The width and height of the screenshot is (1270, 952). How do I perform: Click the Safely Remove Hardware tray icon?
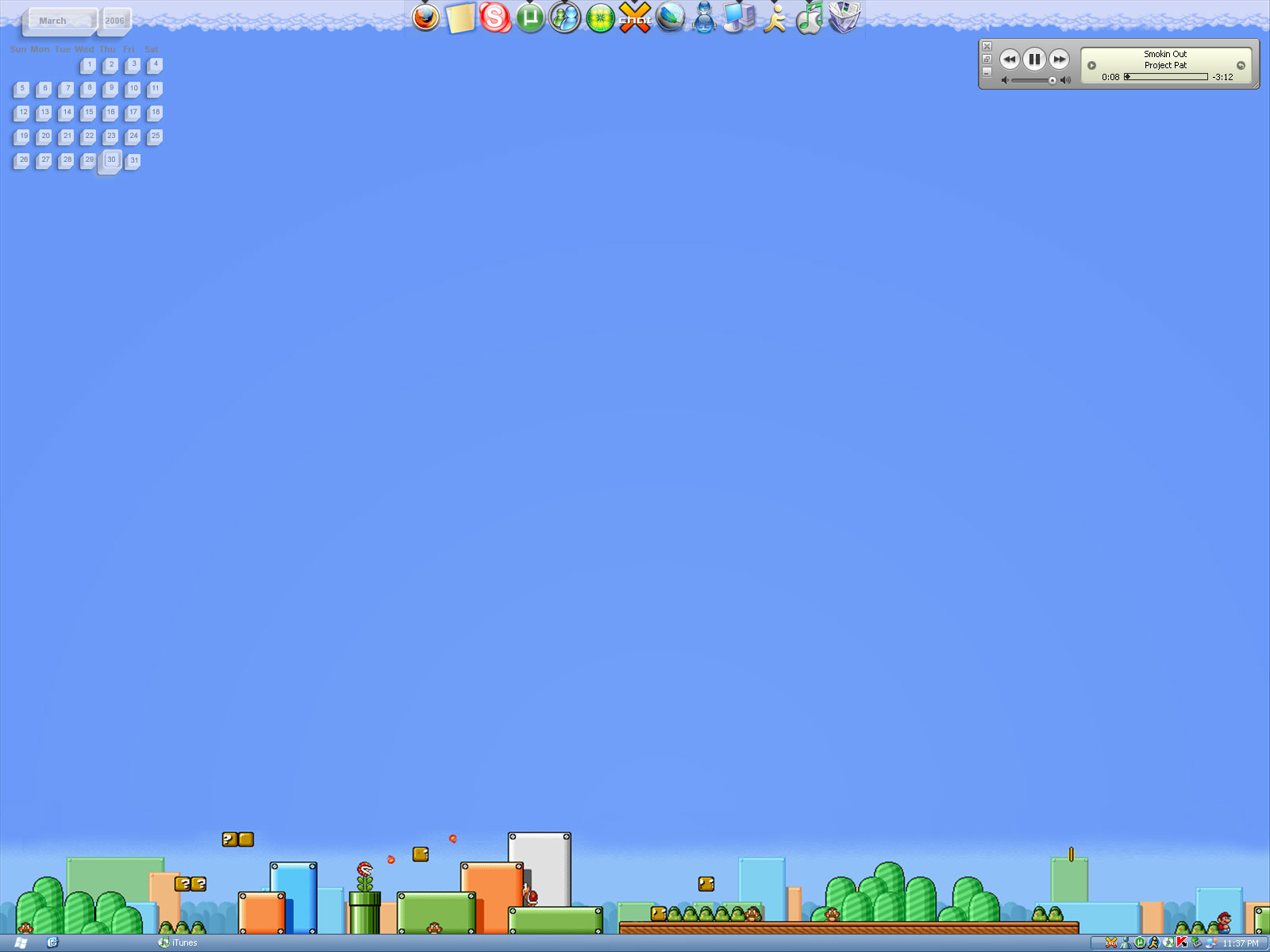point(1196,943)
